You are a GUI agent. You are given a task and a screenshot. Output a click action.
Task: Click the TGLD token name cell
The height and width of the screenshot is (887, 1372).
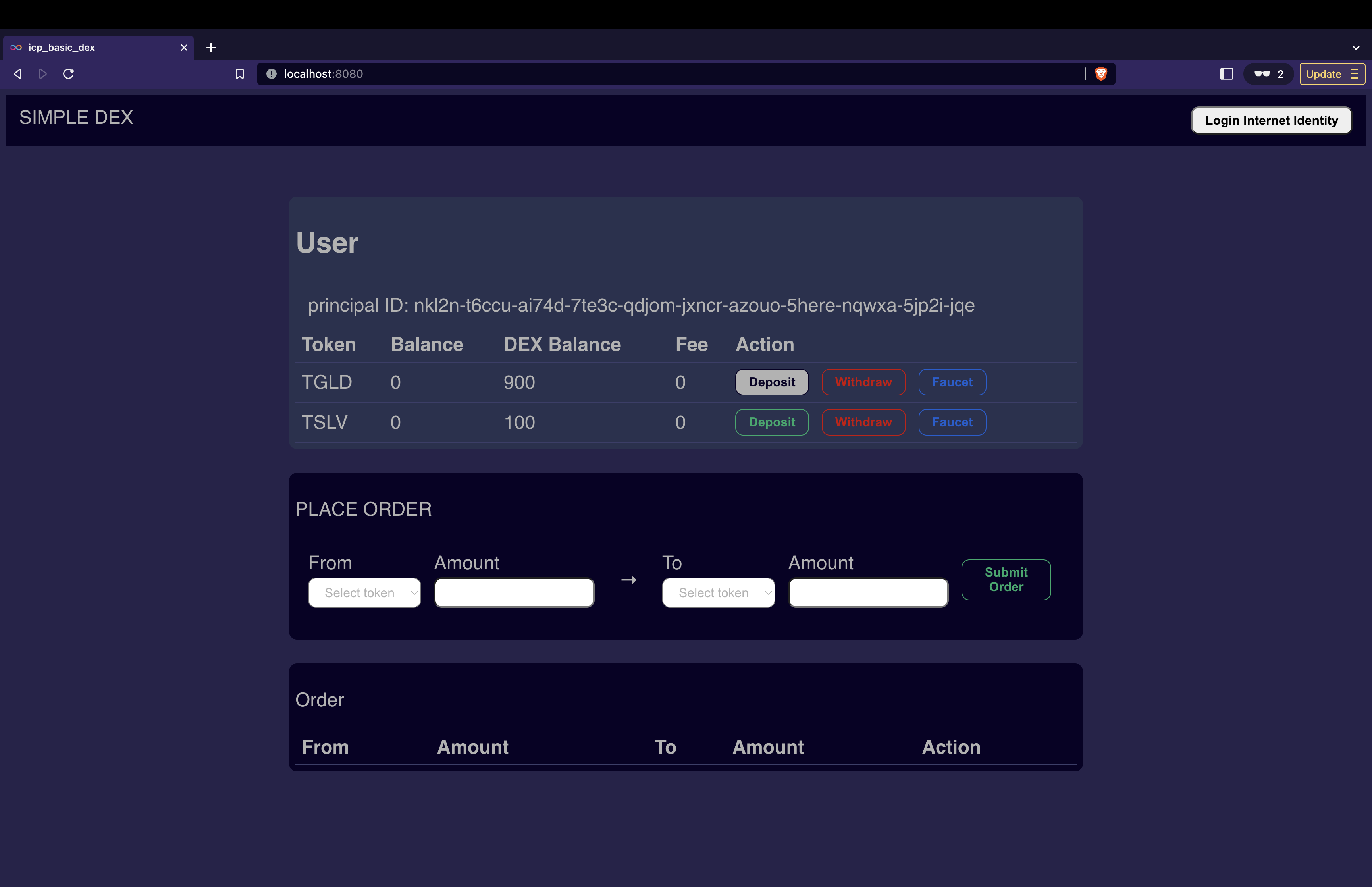(326, 382)
